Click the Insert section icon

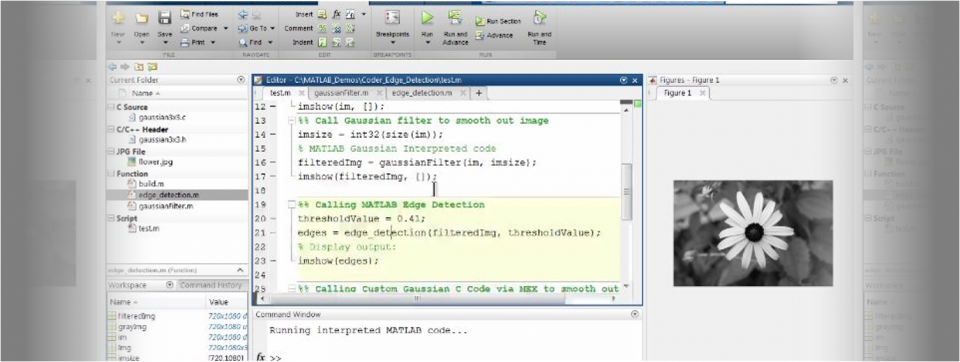click(323, 14)
